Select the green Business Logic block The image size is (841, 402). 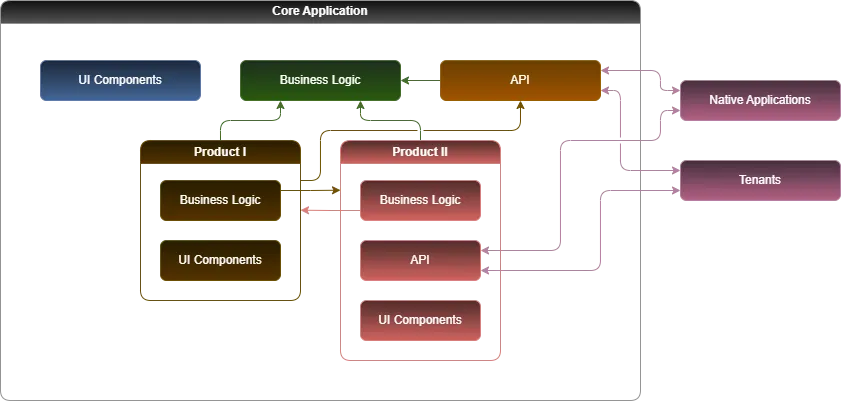[x=320, y=80]
